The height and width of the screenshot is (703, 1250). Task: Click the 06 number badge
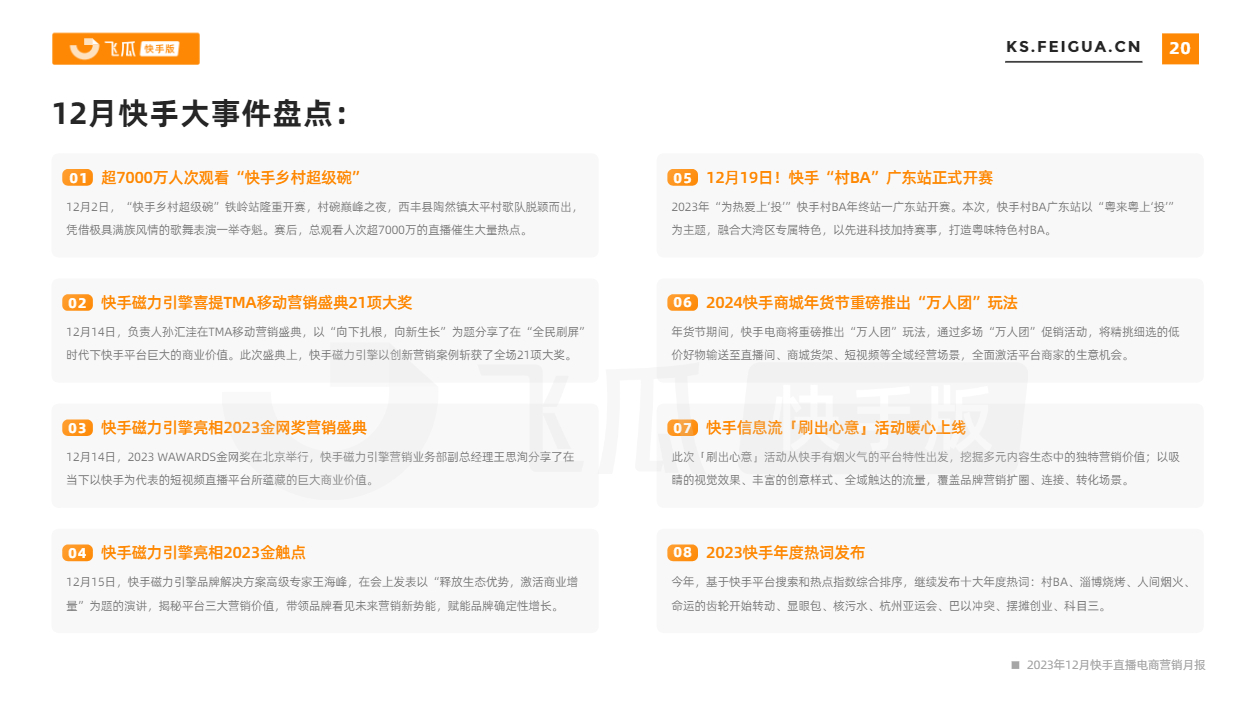pos(682,303)
